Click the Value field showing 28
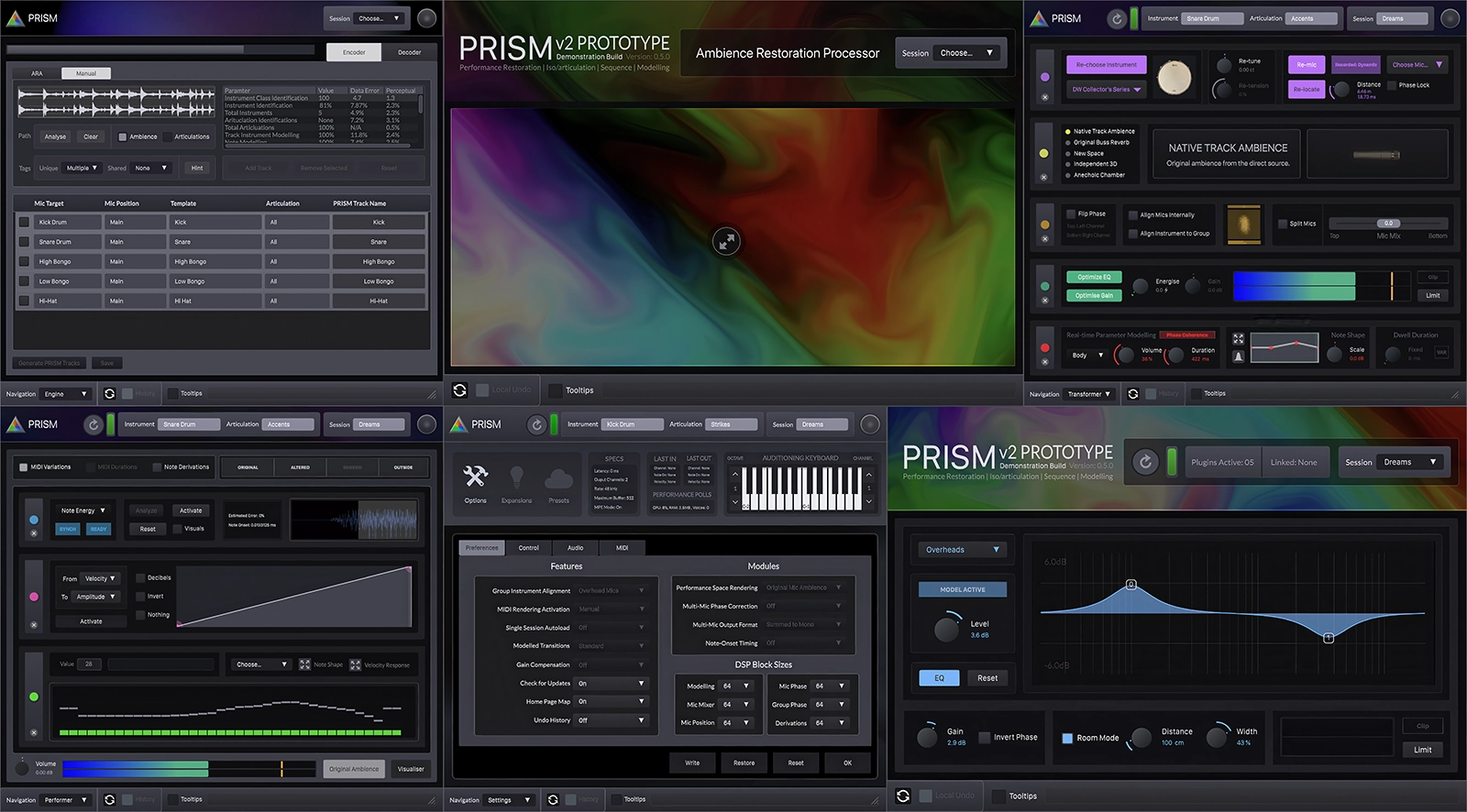1467x812 pixels. (89, 664)
